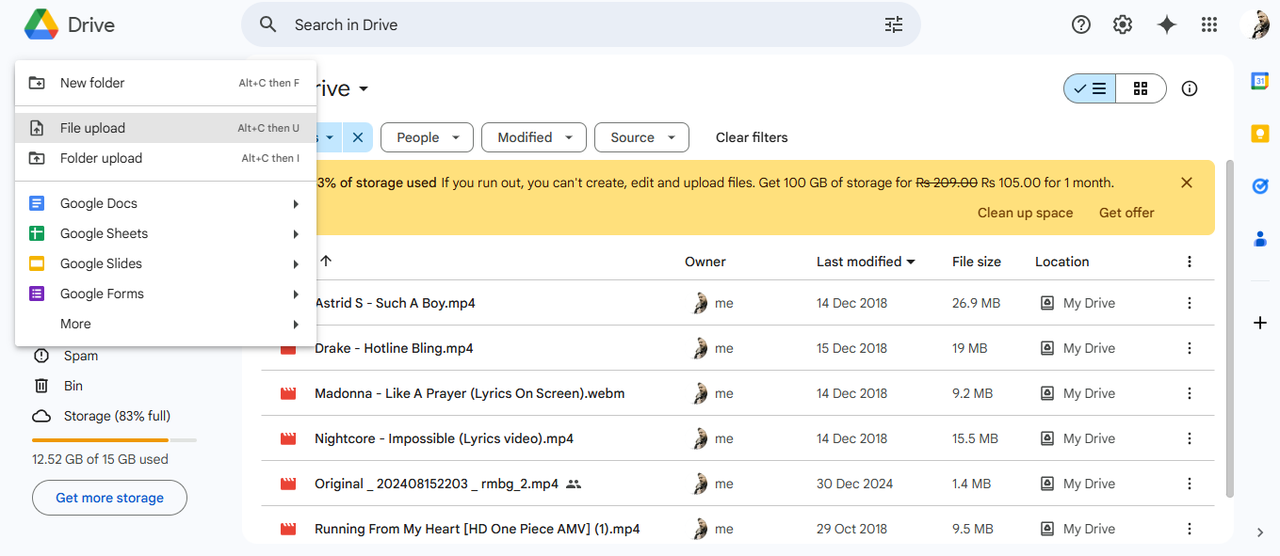The height and width of the screenshot is (556, 1280).
Task: Open Settings gear icon
Action: [x=1123, y=25]
